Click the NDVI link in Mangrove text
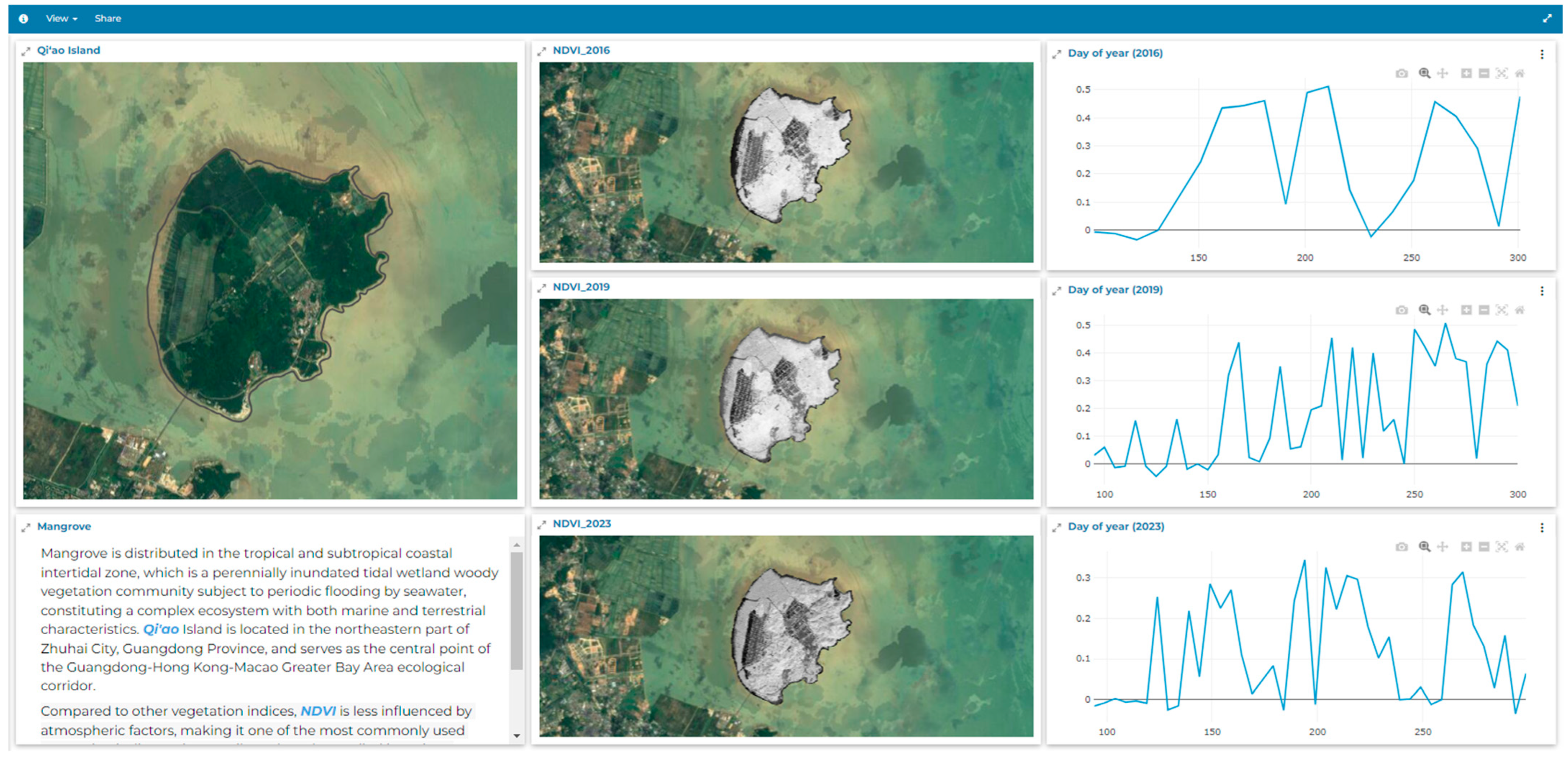 [318, 711]
